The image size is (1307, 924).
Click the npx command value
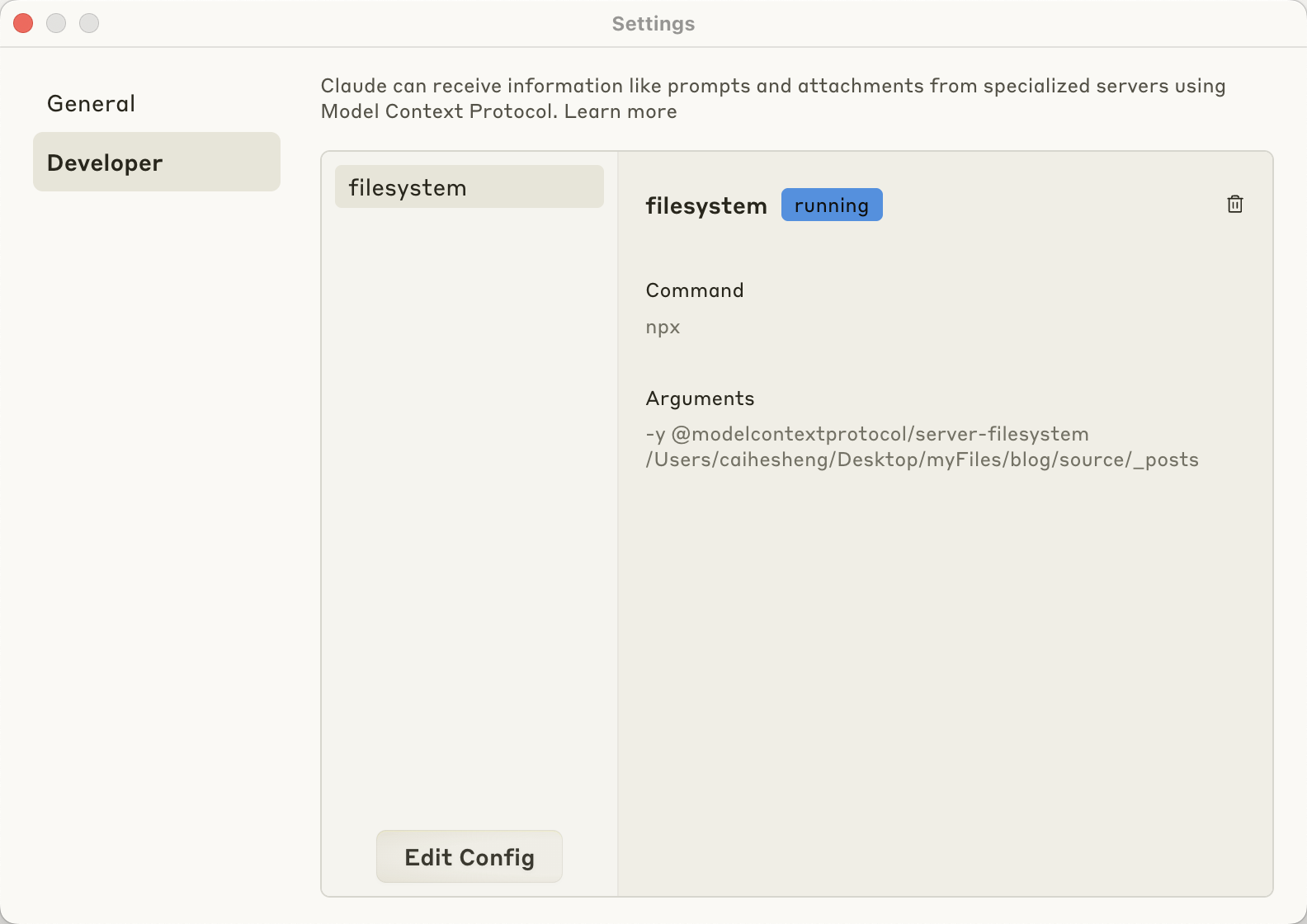point(663,328)
